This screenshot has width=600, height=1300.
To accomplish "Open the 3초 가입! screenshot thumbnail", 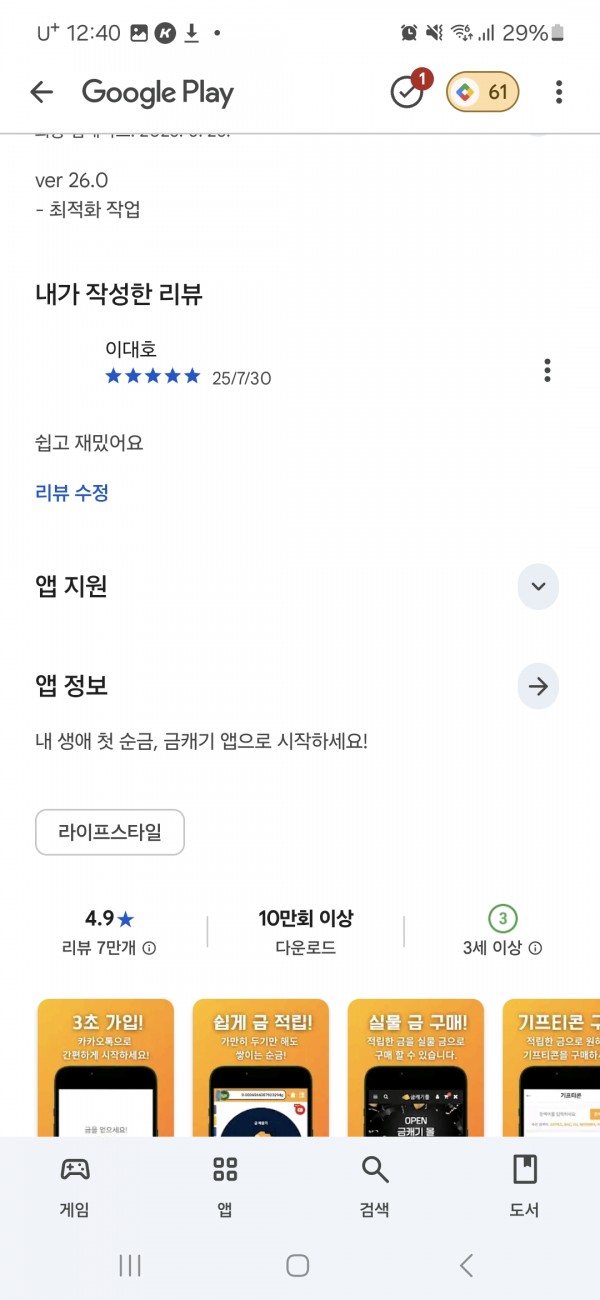I will [x=105, y=1068].
